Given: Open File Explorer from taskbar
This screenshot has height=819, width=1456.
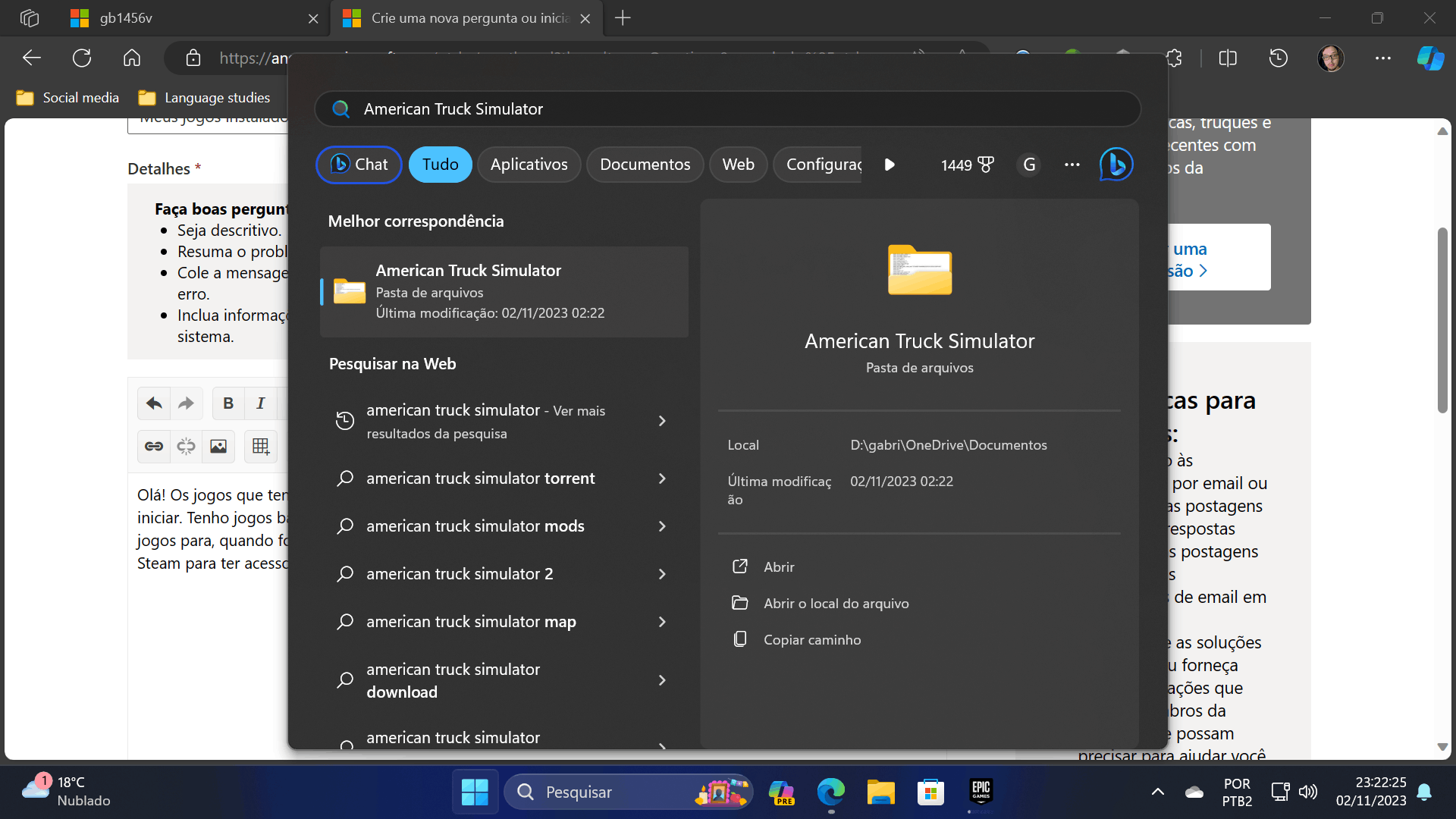Looking at the screenshot, I should pyautogui.click(x=880, y=792).
